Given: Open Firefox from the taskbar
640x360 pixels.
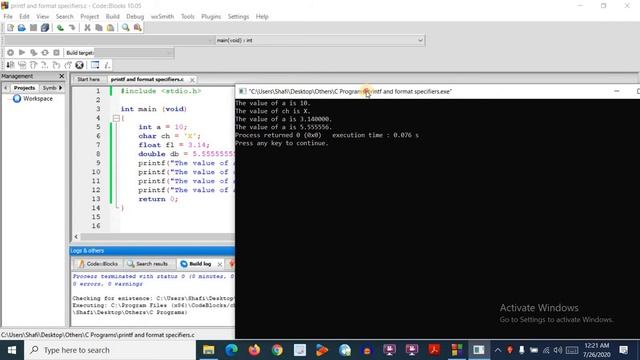Looking at the screenshot, I should [x=254, y=350].
